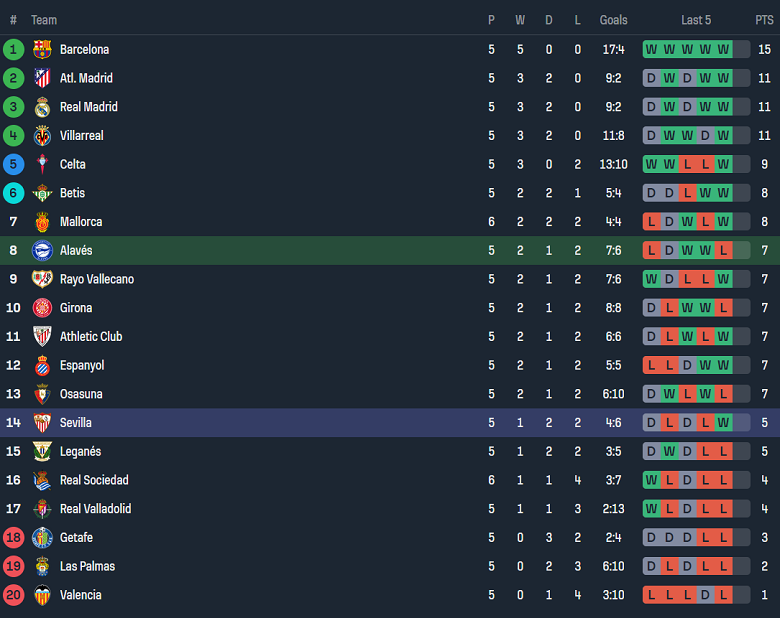Click the Celta club crest
The image size is (780, 618).
pyautogui.click(x=42, y=164)
